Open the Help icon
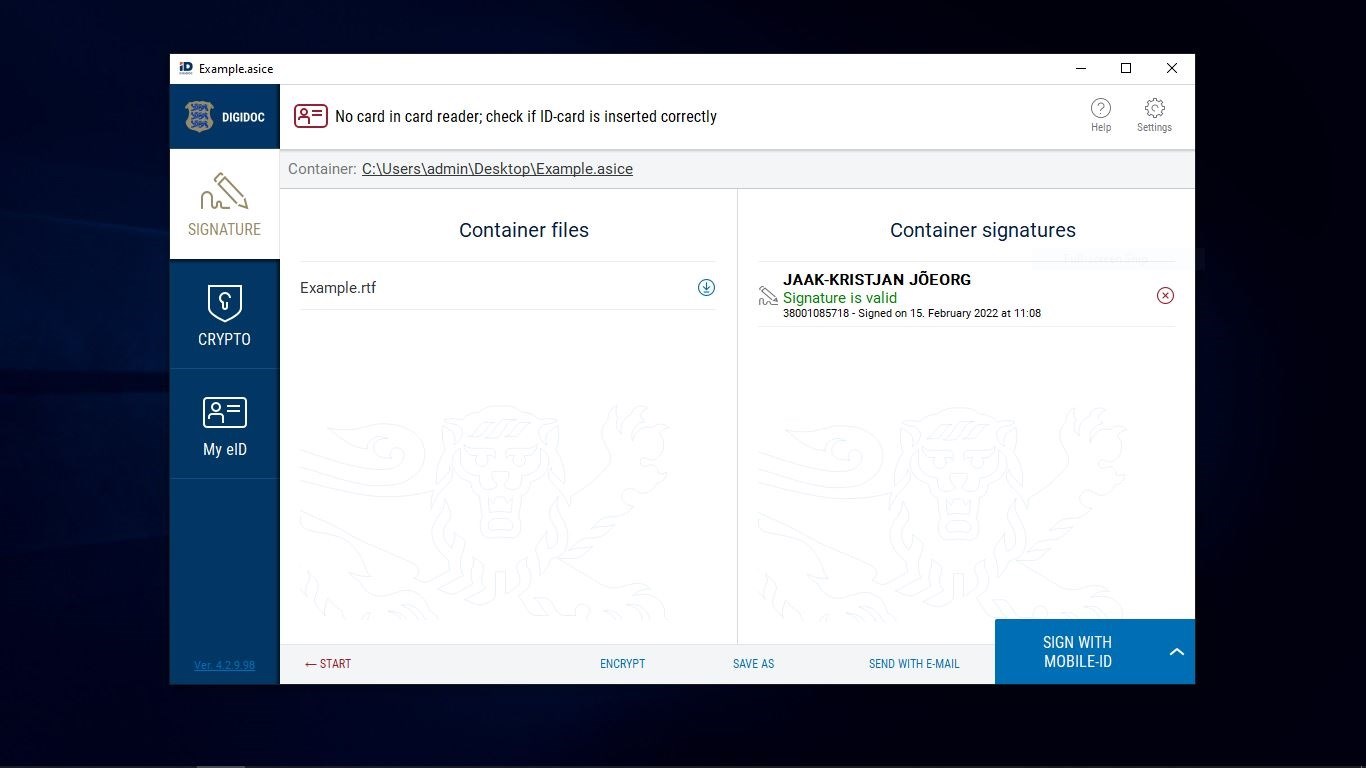Viewport: 1366px width, 768px height. coord(1100,114)
